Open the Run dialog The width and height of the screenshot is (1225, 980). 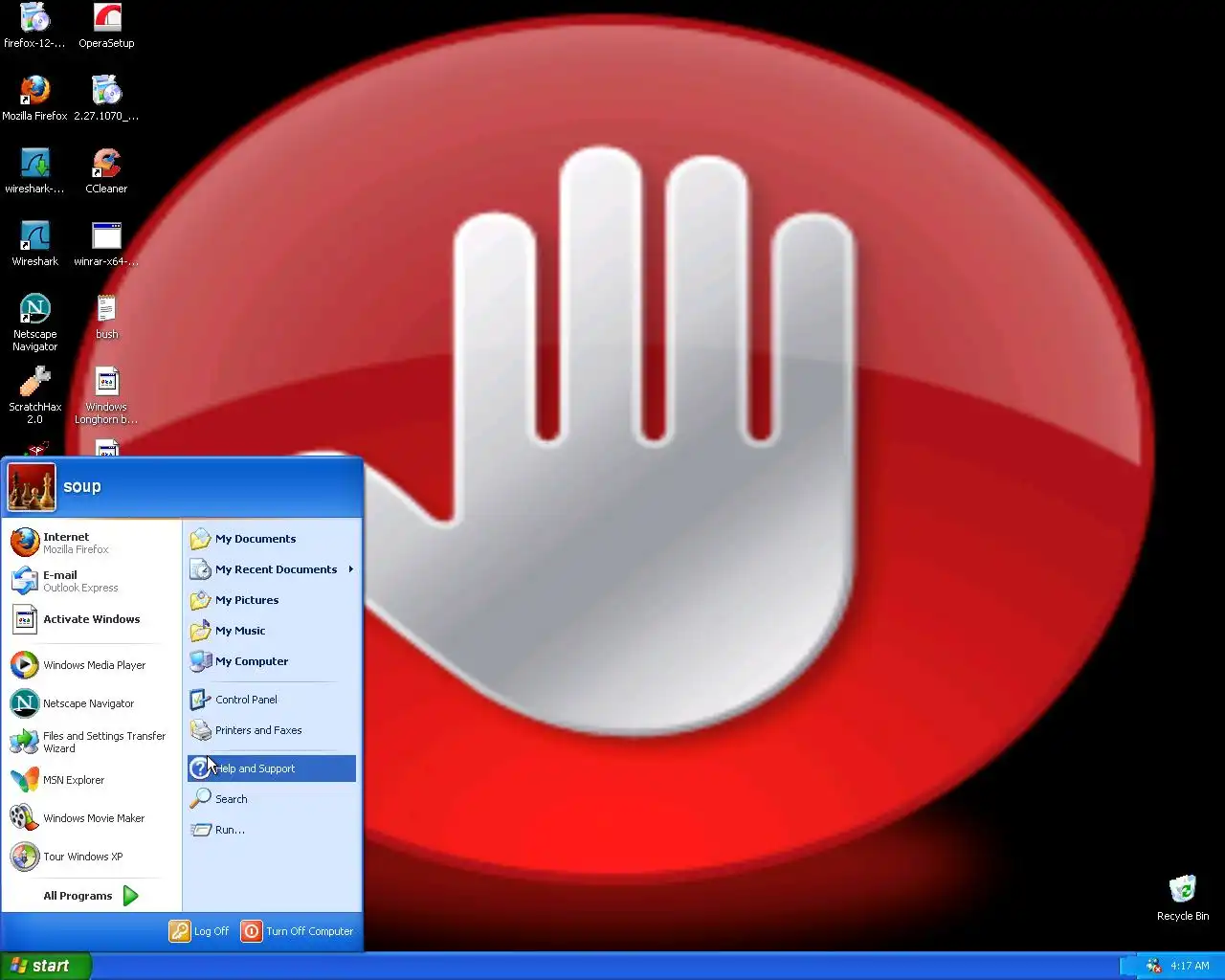click(x=272, y=830)
